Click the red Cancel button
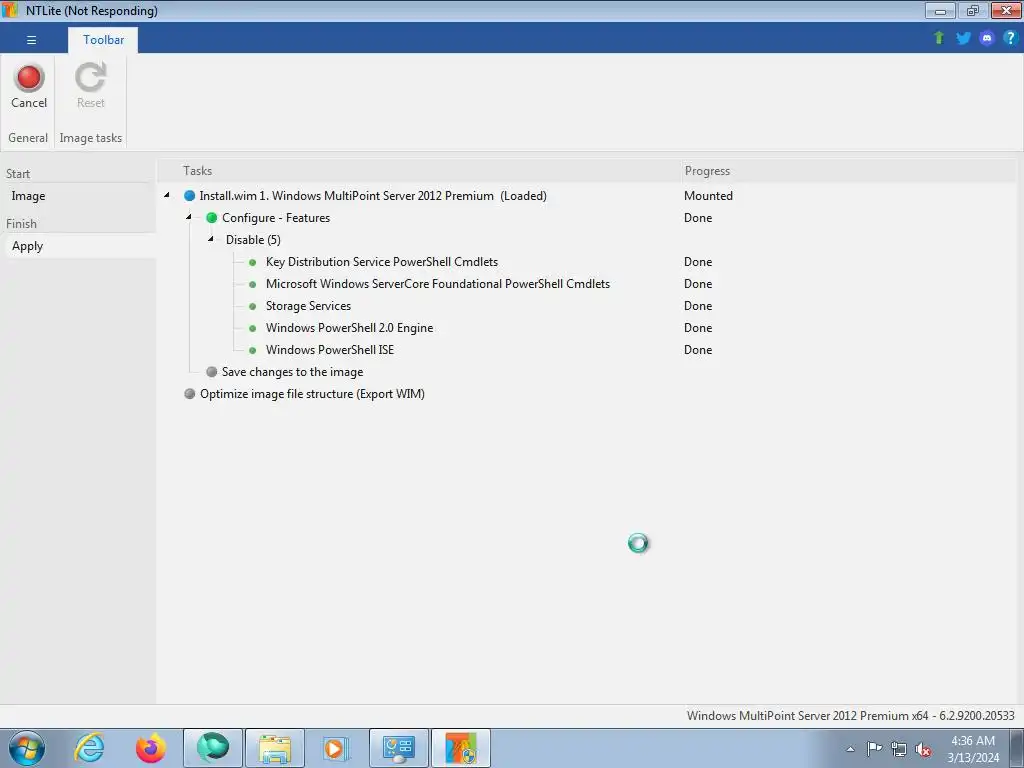This screenshot has height=768, width=1024. point(29,86)
